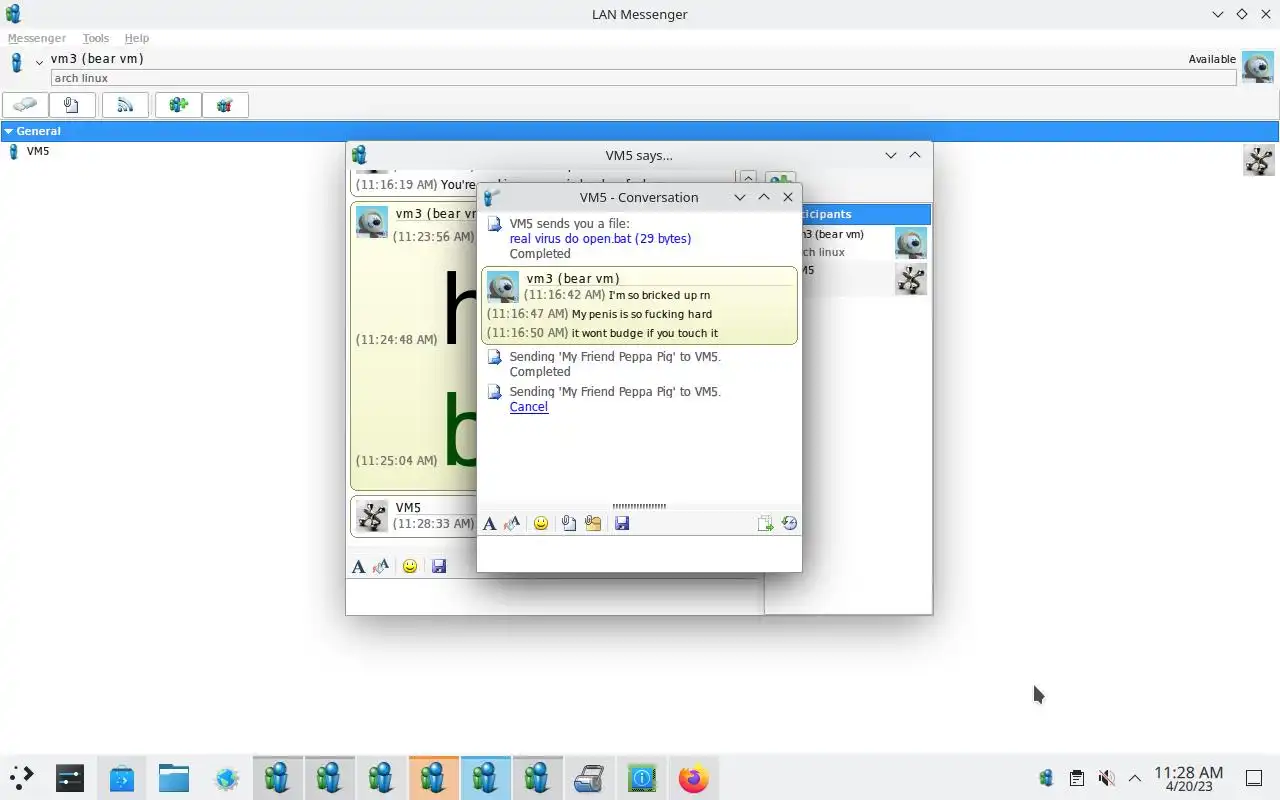This screenshot has height=800, width=1280.
Task: Click the VM5 says window title icon
Action: pos(359,155)
